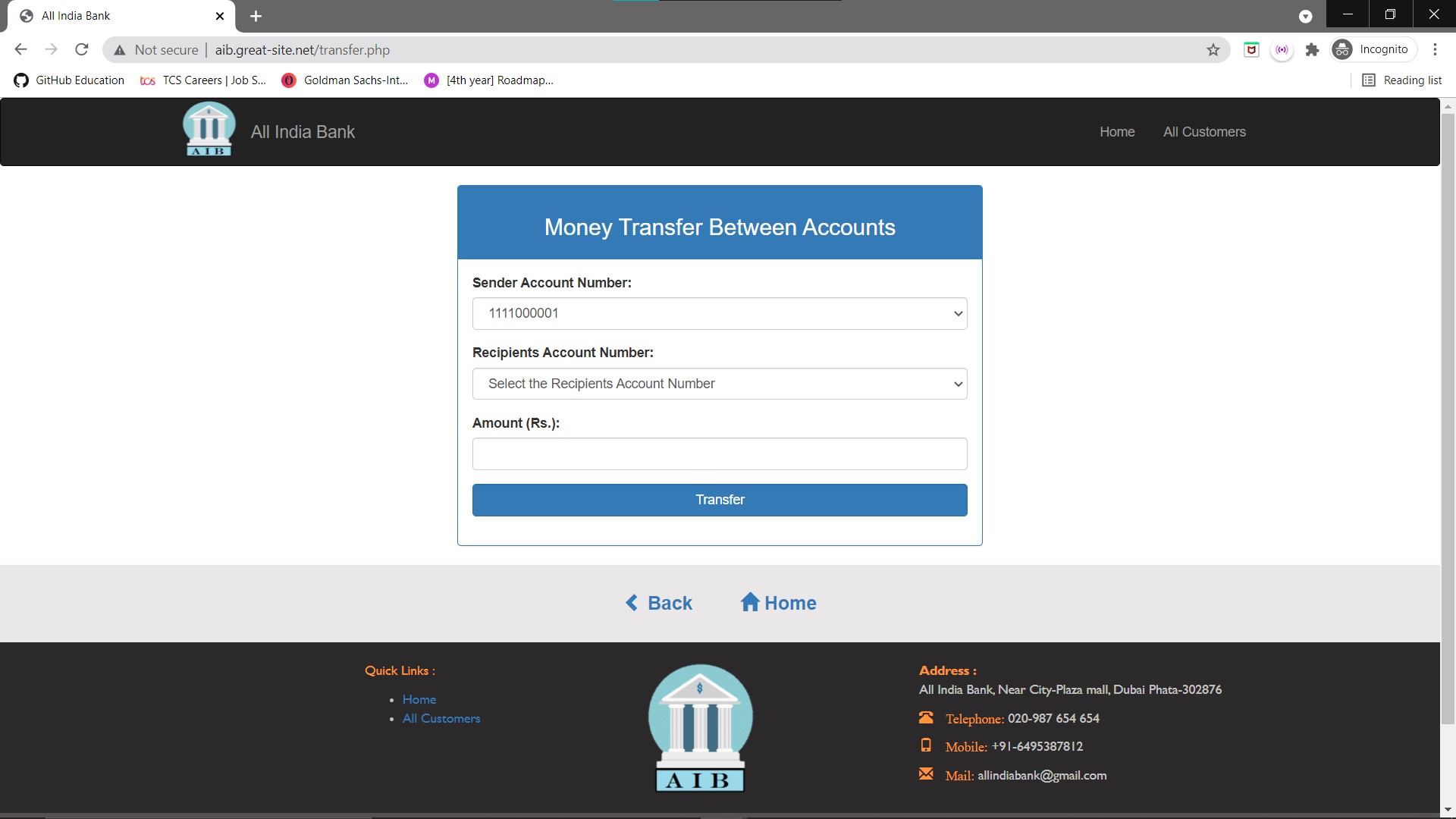Click the Amount (Rs.) input field

point(720,454)
